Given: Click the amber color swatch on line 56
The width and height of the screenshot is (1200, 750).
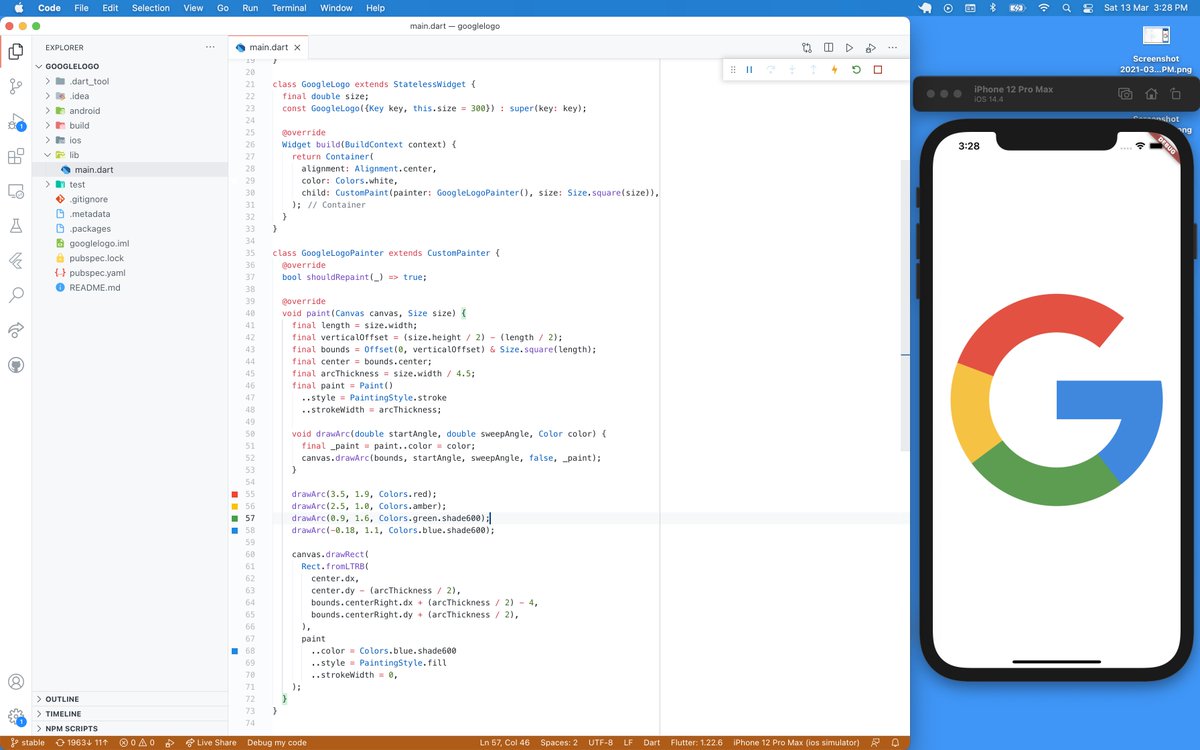Looking at the screenshot, I should (x=235, y=506).
